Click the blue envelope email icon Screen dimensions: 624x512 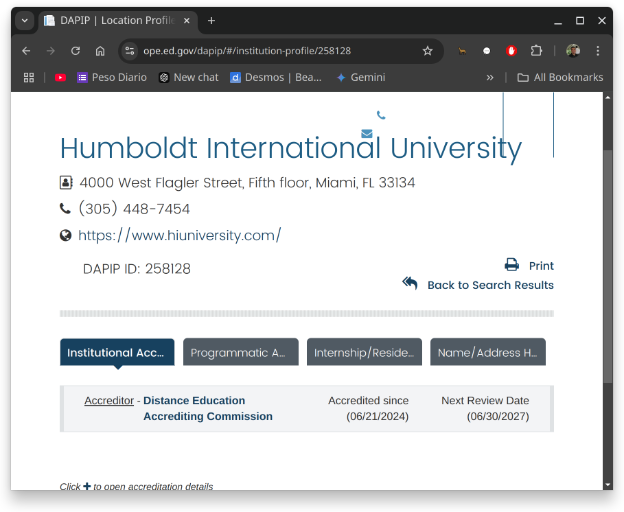pyautogui.click(x=367, y=134)
